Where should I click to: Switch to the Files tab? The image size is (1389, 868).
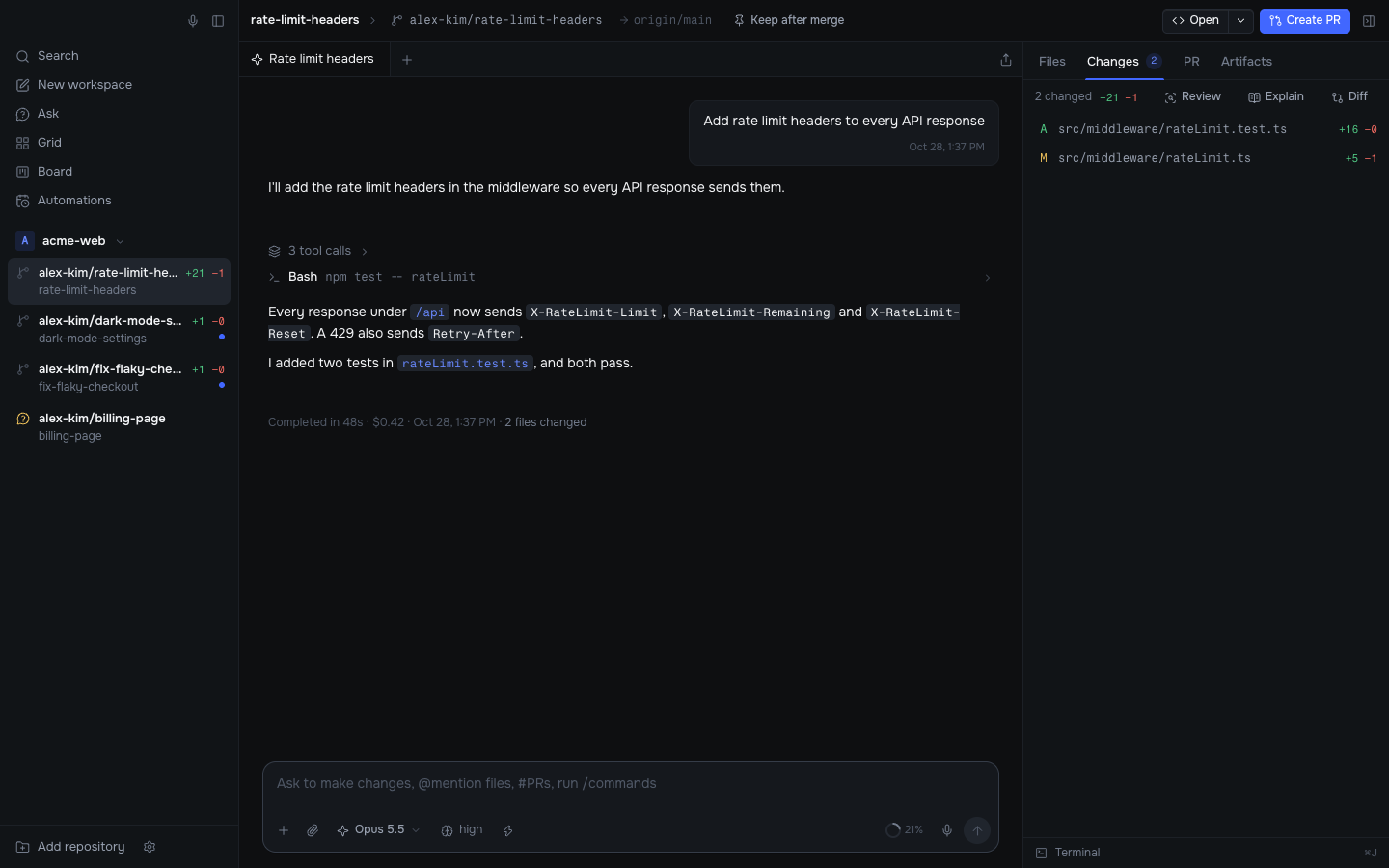point(1052,61)
